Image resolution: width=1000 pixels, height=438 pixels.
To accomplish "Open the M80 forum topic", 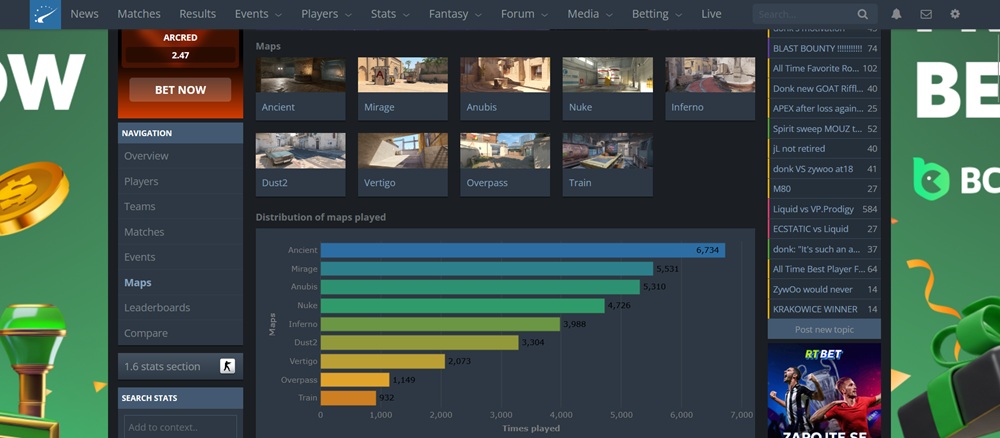I will point(824,189).
